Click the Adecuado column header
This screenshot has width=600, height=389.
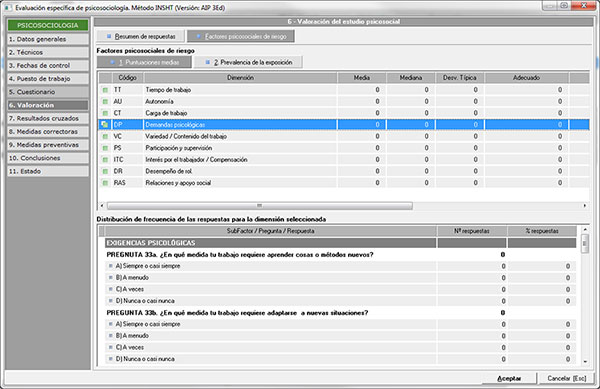click(x=527, y=78)
